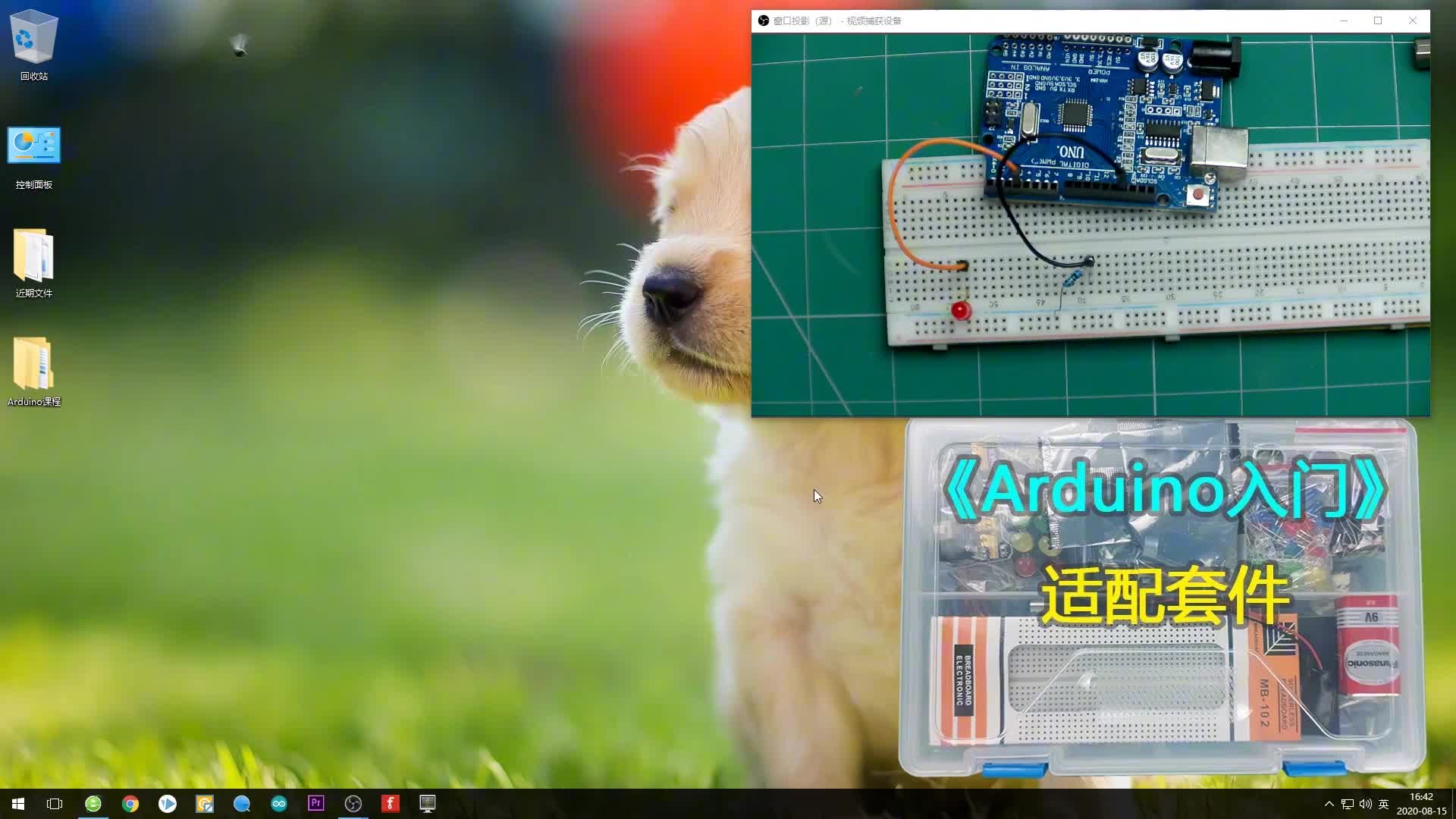Open network status in system tray
Image resolution: width=1456 pixels, height=819 pixels.
click(1348, 804)
